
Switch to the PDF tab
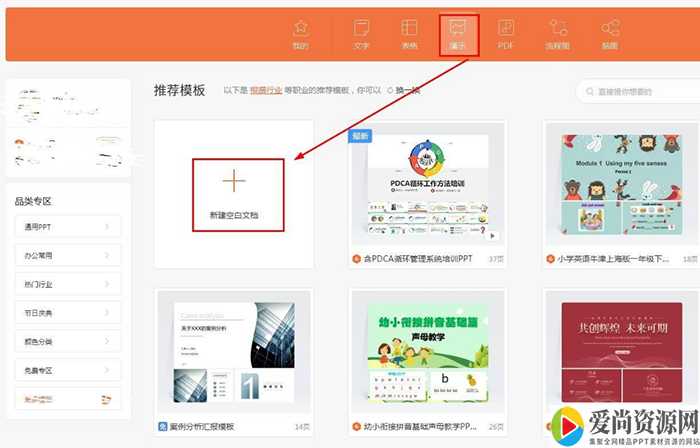[506, 34]
